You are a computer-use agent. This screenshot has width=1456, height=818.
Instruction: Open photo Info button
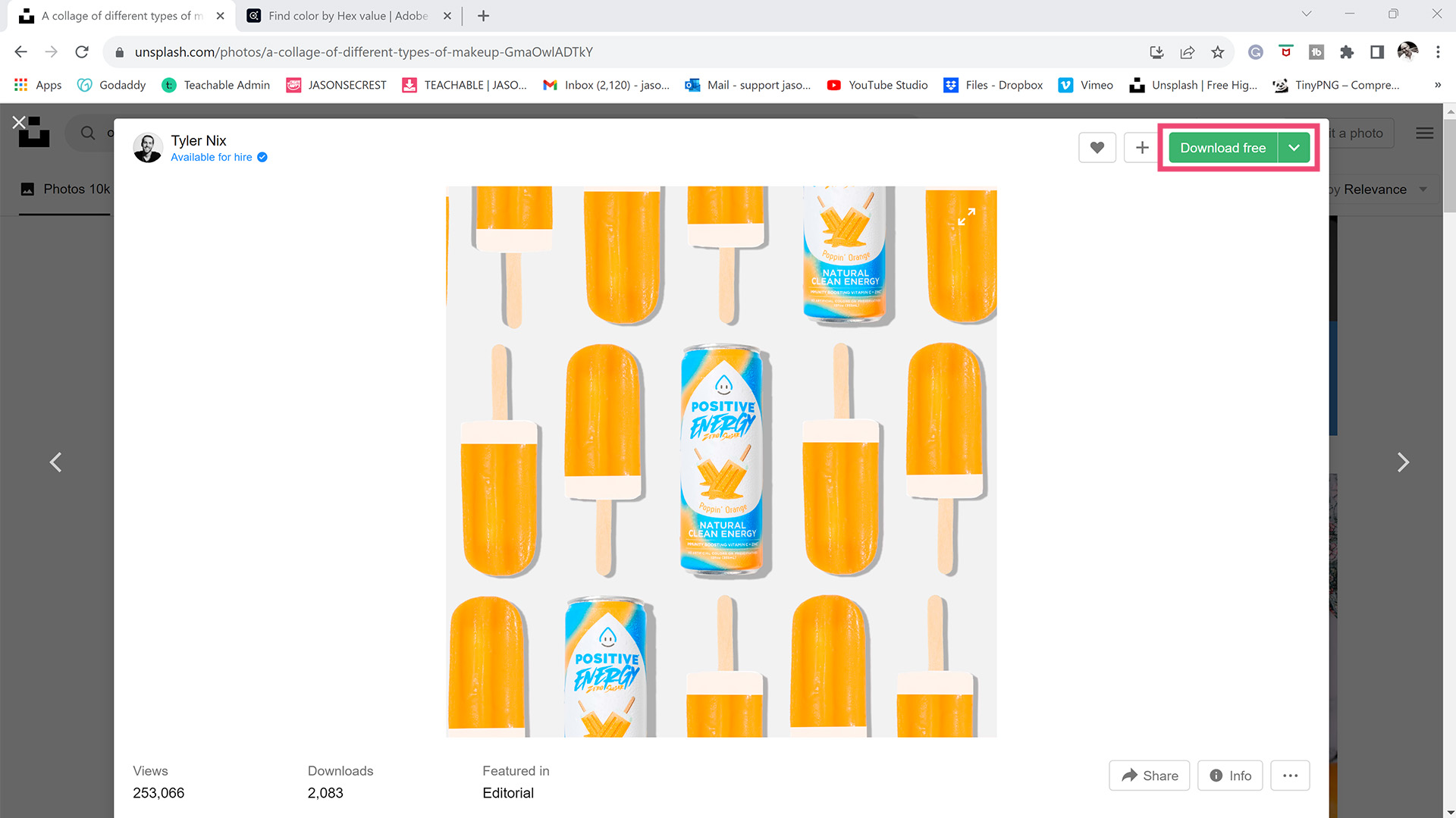[1229, 776]
